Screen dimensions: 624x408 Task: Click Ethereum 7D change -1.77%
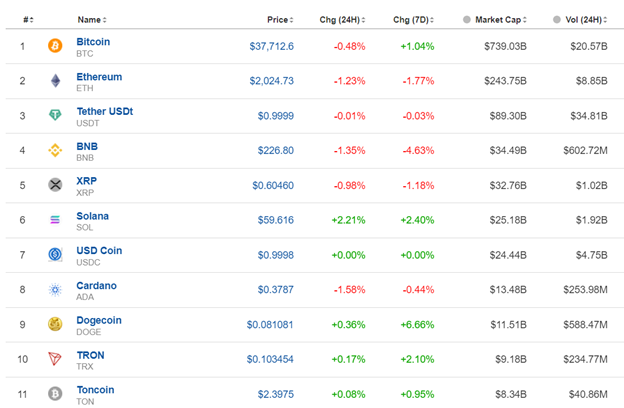click(418, 81)
